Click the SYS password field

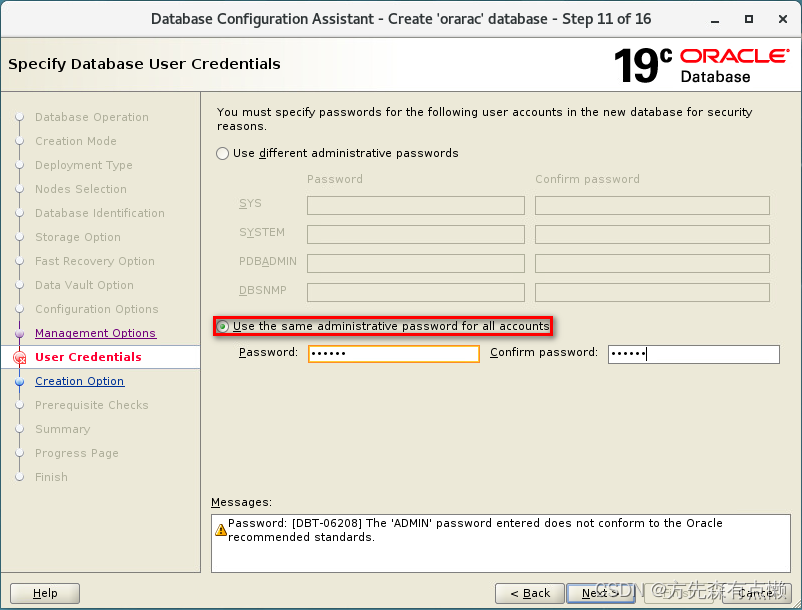click(416, 206)
